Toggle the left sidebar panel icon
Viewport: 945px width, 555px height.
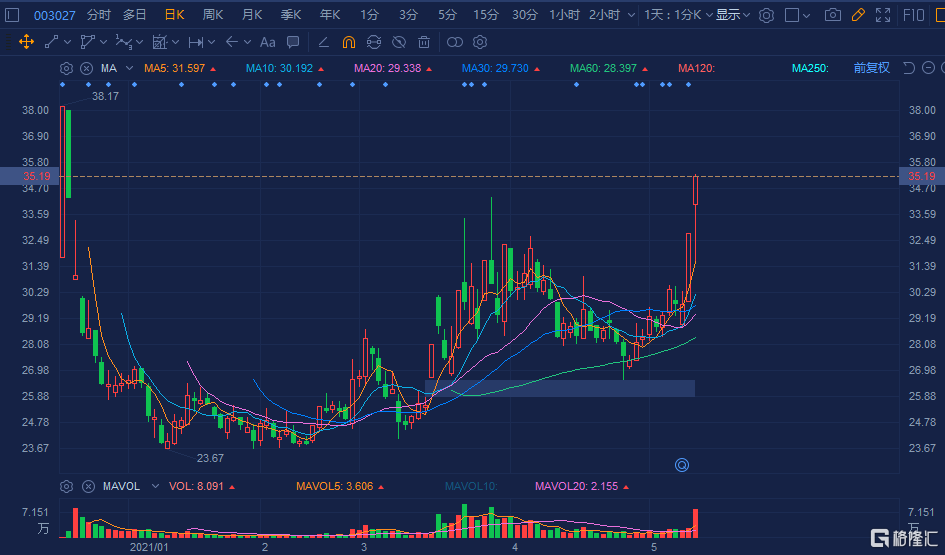(x=12, y=15)
